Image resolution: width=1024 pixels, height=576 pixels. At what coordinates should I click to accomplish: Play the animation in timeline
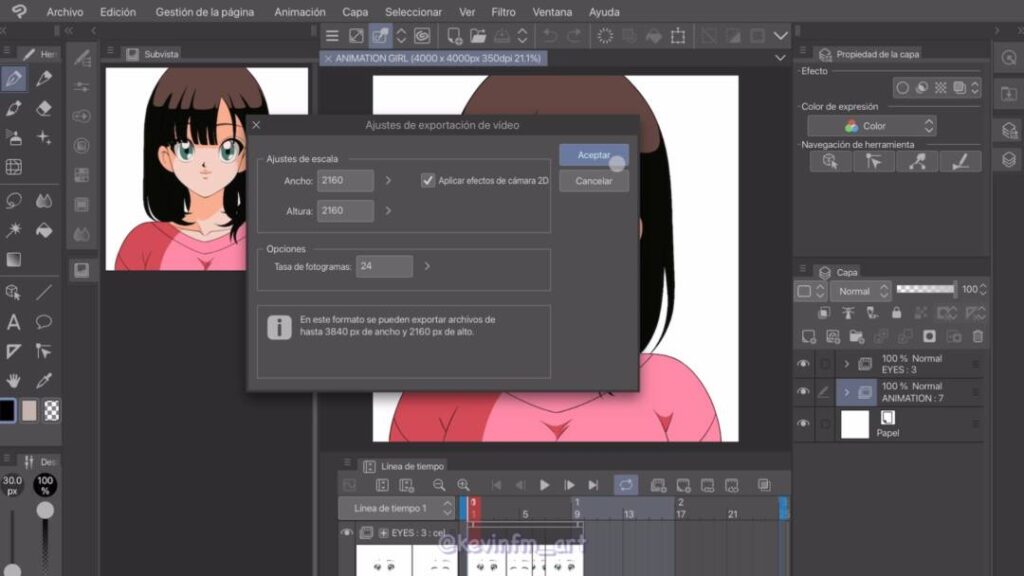[x=544, y=485]
